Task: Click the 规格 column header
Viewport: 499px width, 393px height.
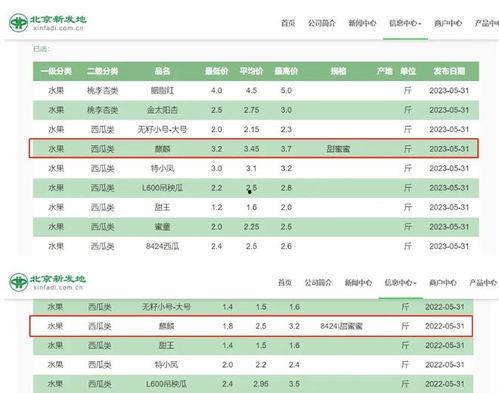Action: (338, 71)
